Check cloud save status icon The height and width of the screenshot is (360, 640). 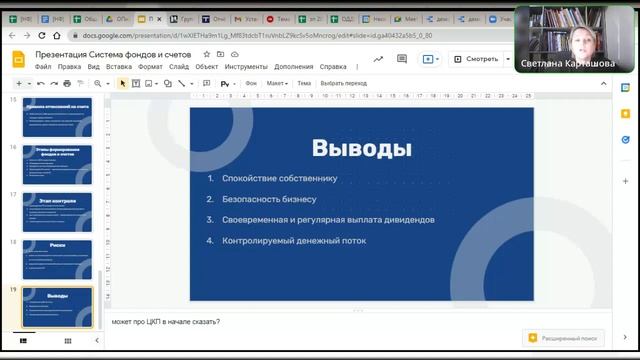(235, 54)
